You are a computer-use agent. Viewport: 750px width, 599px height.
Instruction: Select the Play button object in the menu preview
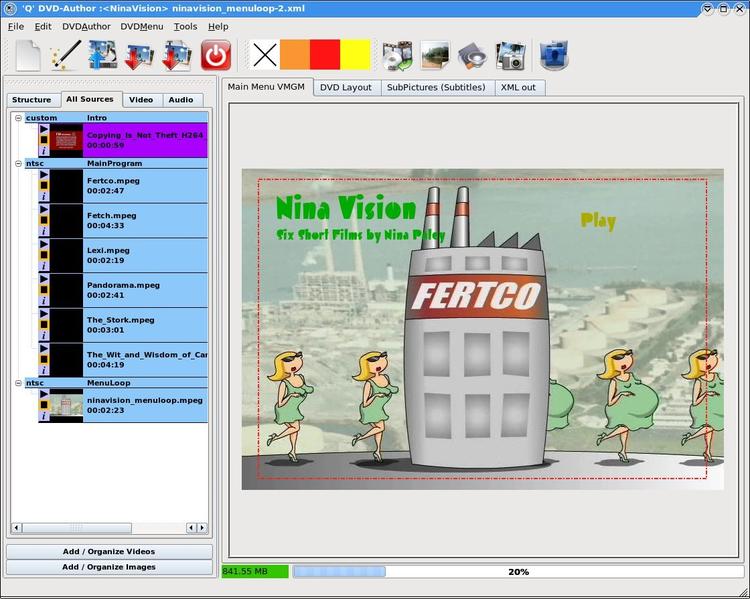[x=598, y=221]
